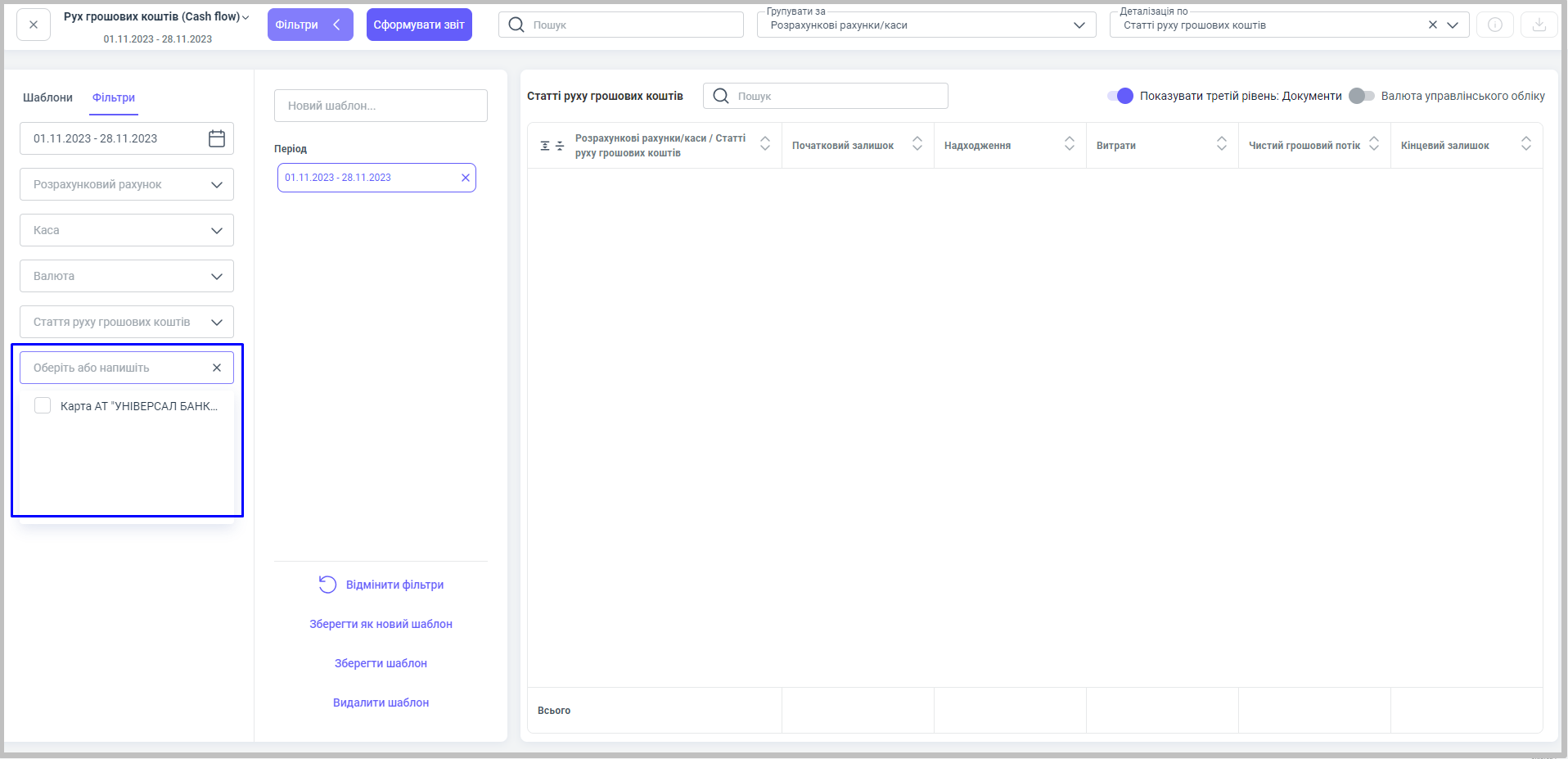1568x759 pixels.
Task: Sort by Чистий грошовий потік column
Action: [1374, 143]
